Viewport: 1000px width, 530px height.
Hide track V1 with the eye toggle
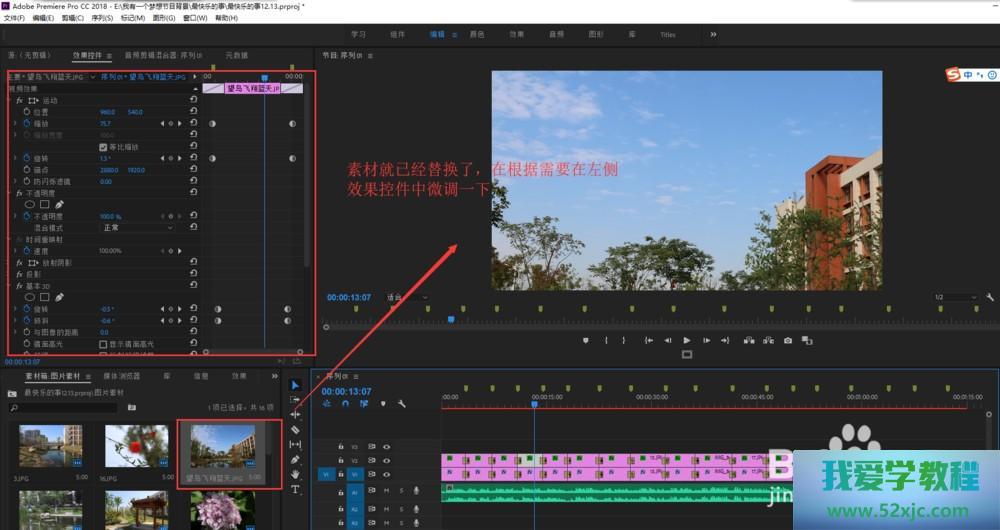386,474
